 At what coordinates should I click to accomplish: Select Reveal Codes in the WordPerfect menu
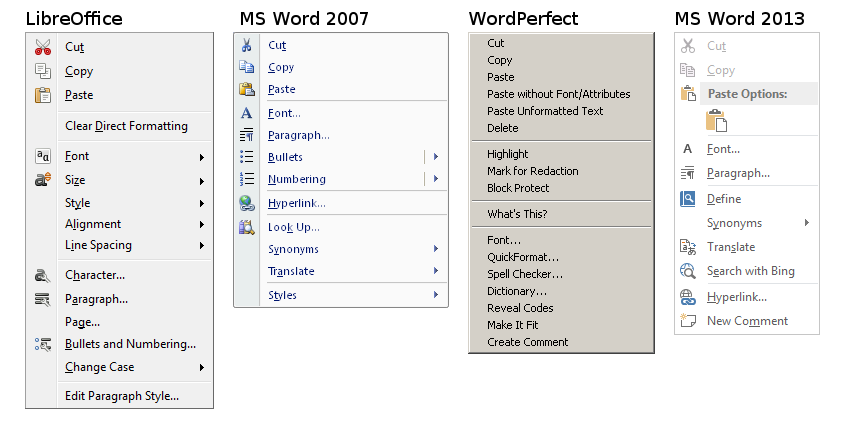520,308
